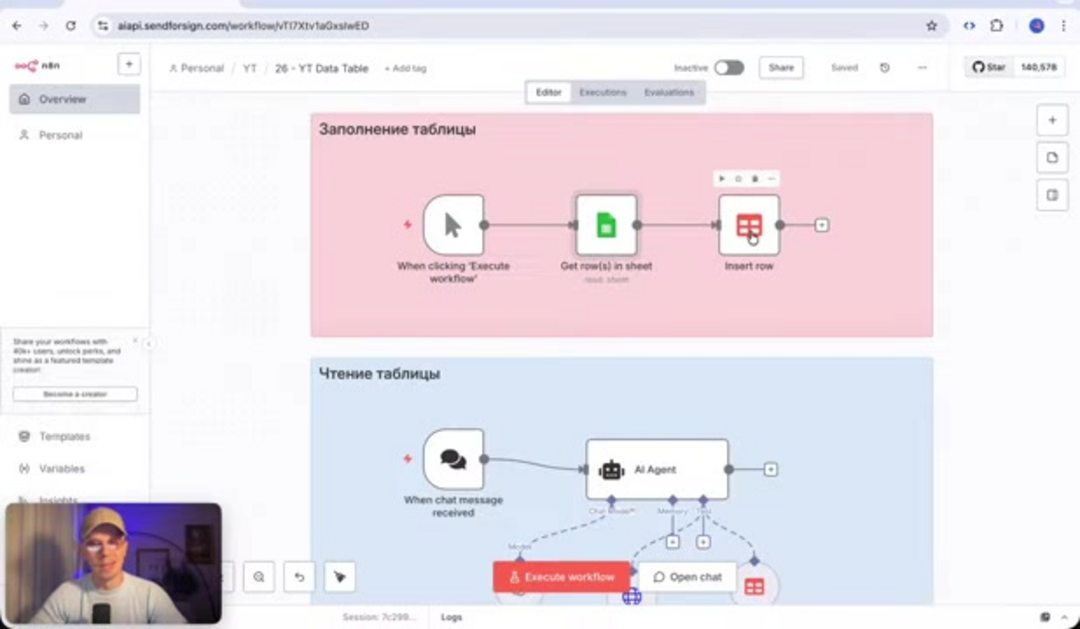Open the Insert row data table node

point(748,225)
